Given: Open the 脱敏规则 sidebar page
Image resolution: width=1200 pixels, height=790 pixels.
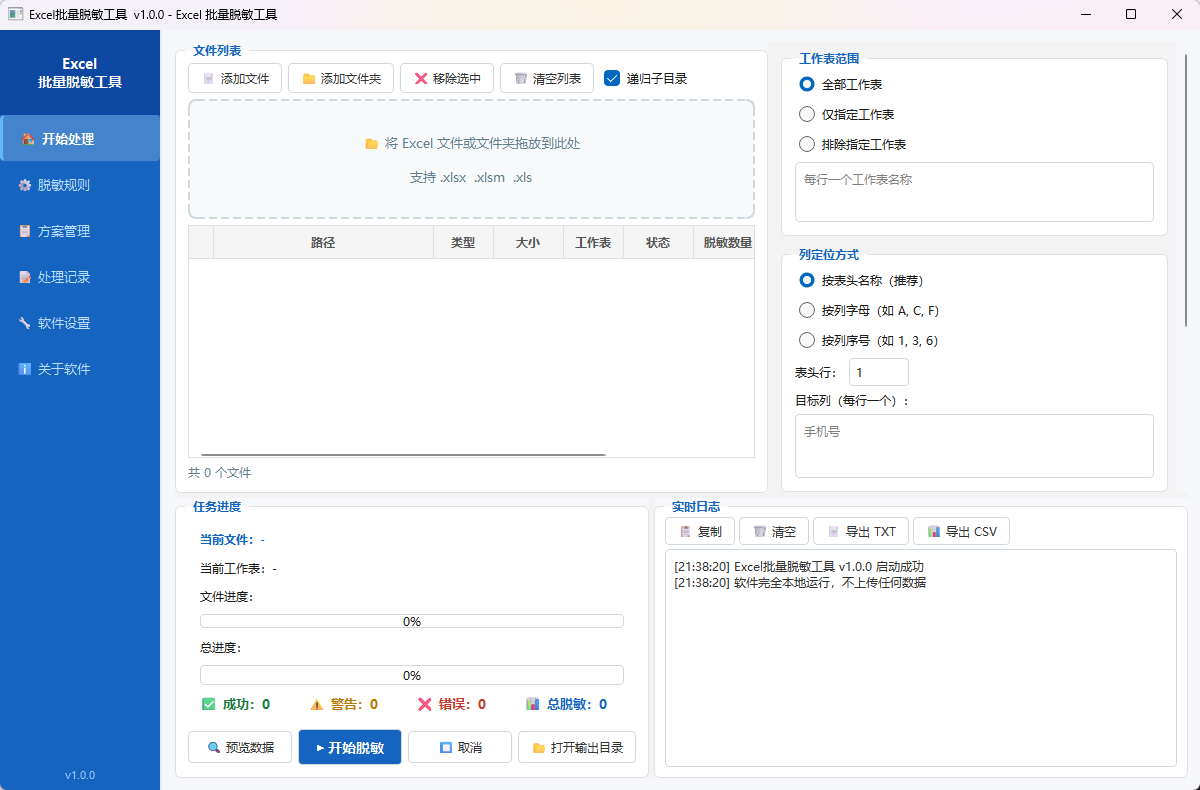Looking at the screenshot, I should coord(80,185).
